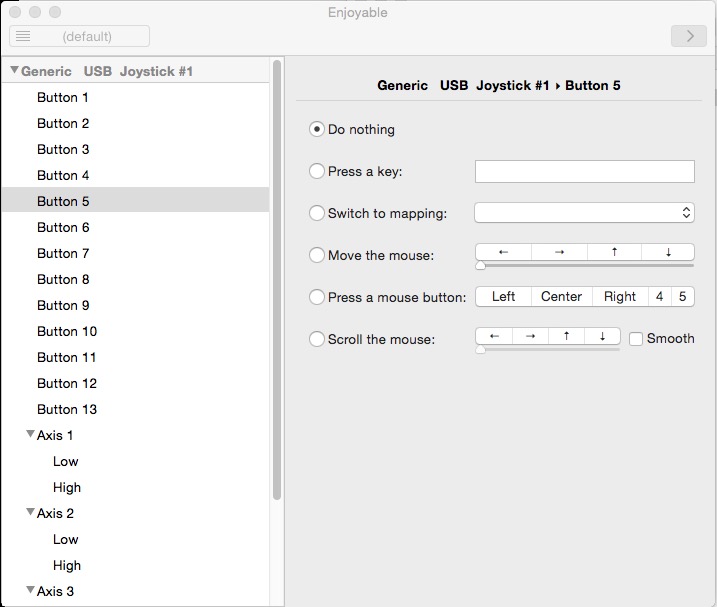Collapse the Axis 3 disclosure triangle
This screenshot has height=607, width=717.
pos(31,590)
